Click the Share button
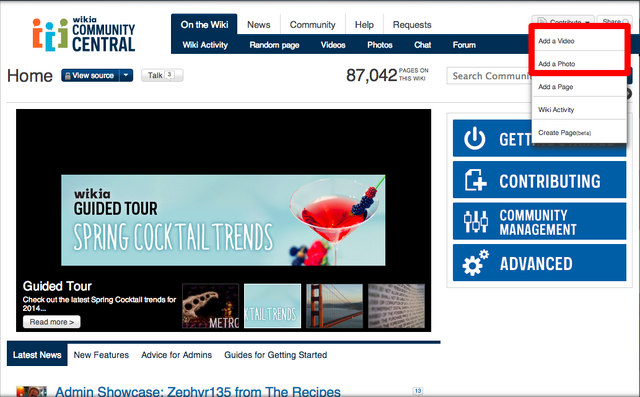 614,21
